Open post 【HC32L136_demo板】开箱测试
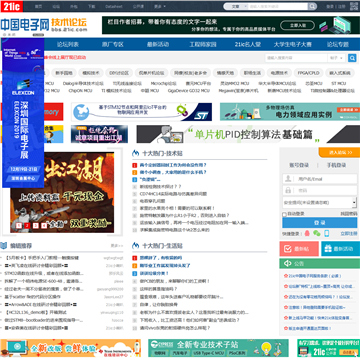This screenshot has height=360, width=360. (36, 312)
